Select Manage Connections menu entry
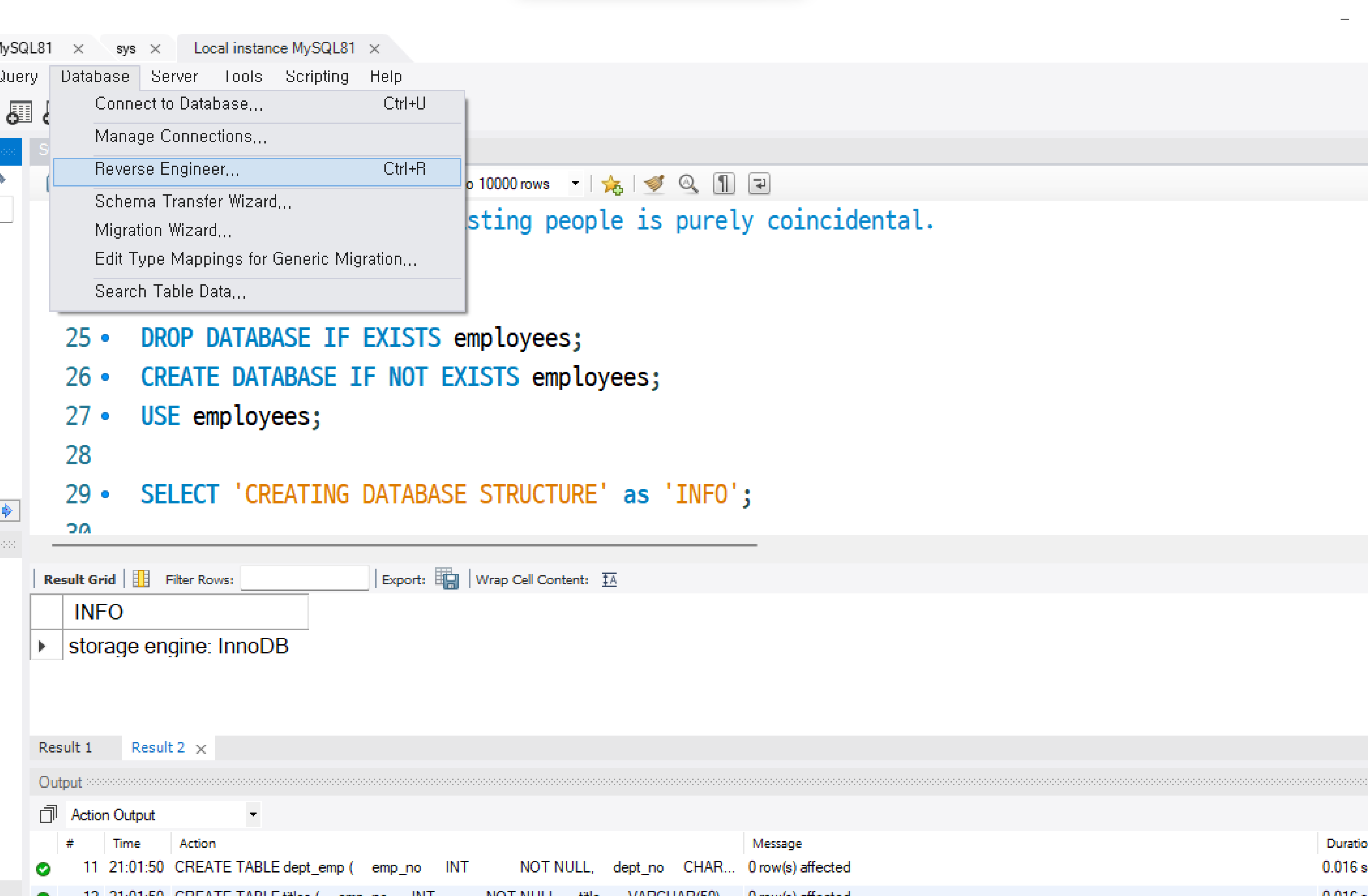1368x896 pixels. point(257,137)
